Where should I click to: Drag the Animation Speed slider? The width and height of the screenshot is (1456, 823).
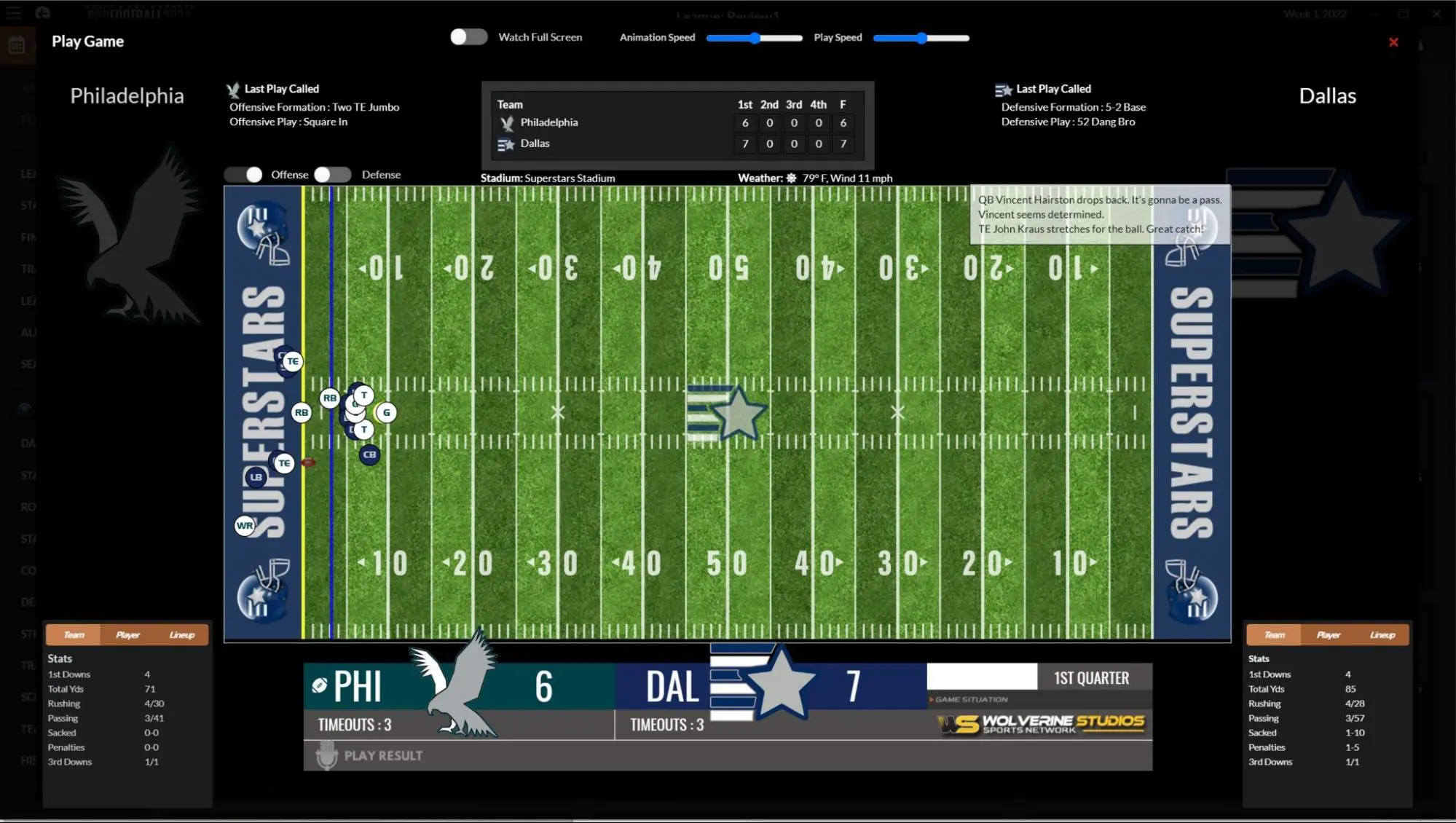tap(755, 37)
